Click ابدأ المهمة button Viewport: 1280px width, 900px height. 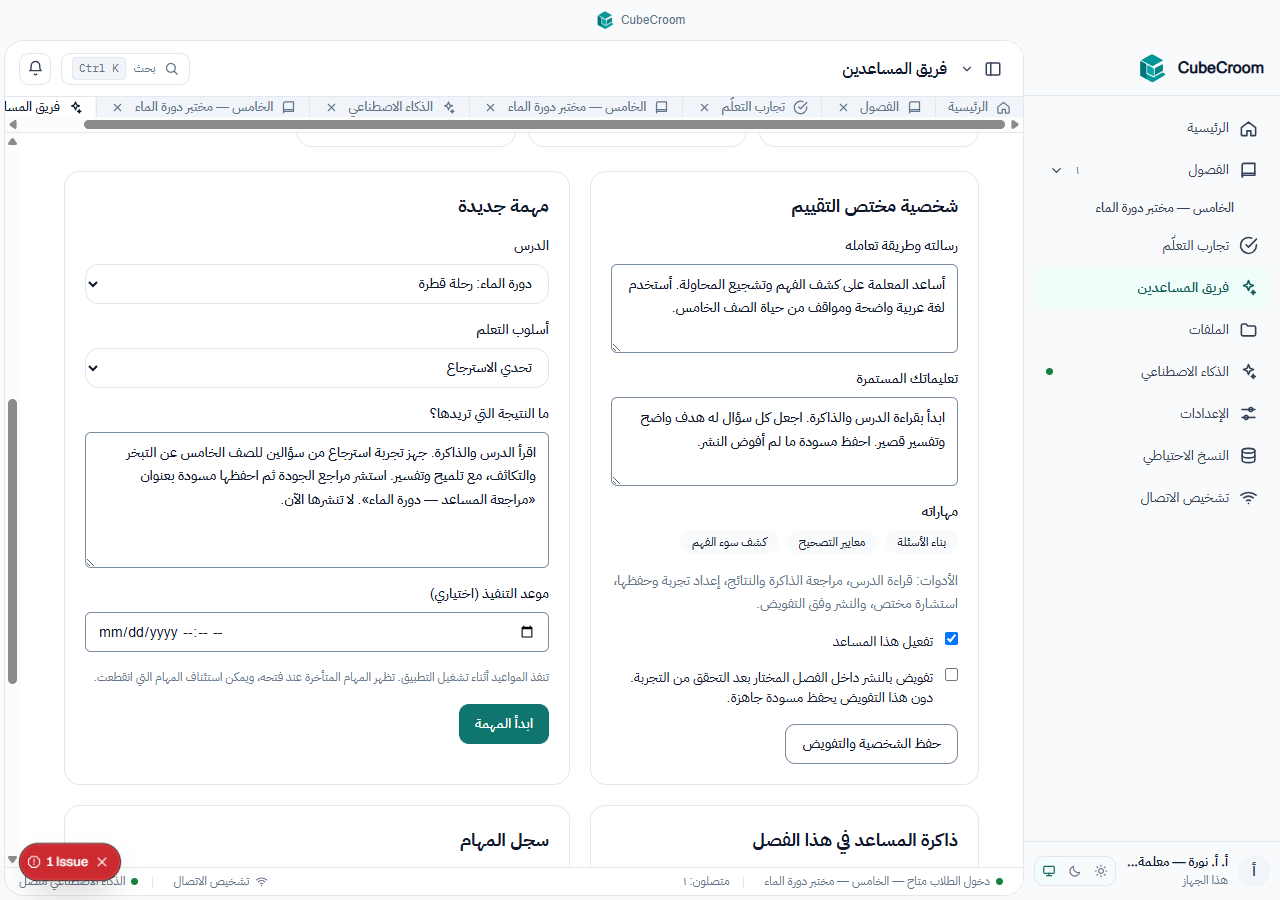[x=504, y=724]
